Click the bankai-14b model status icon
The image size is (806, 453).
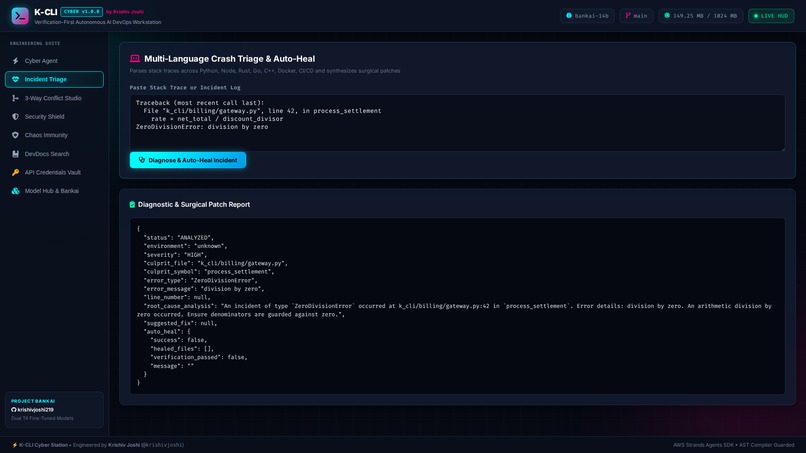569,16
